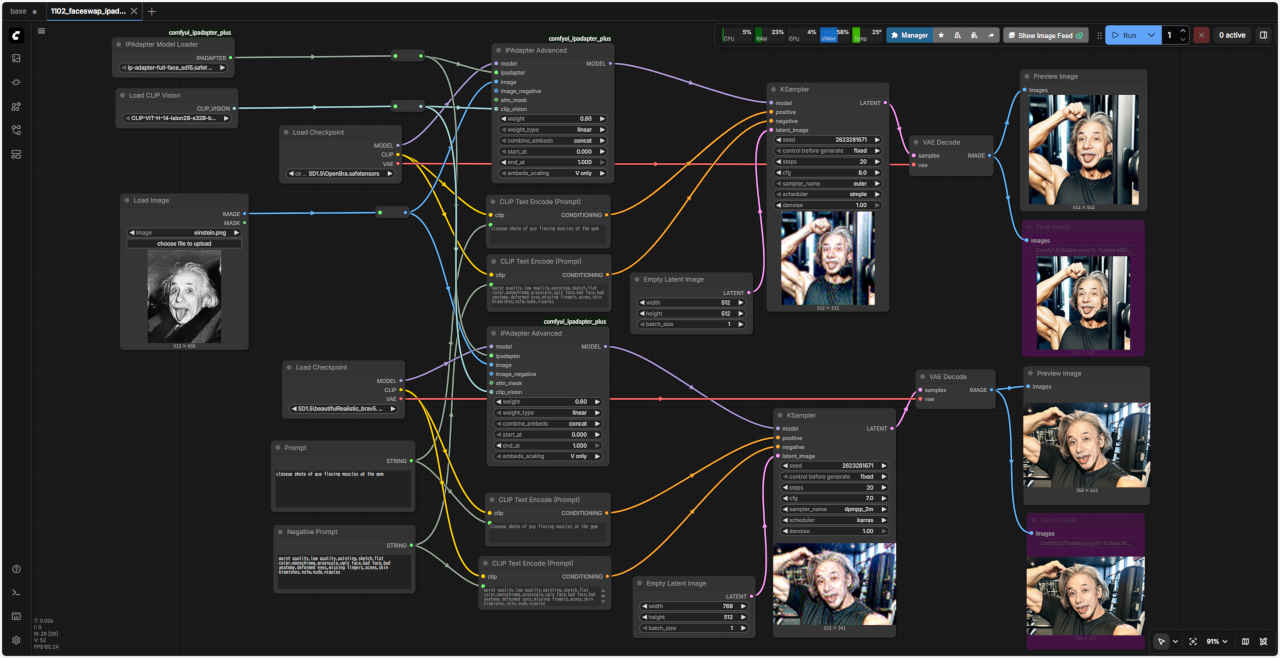The height and width of the screenshot is (658, 1280).
Task: Toggle the side panel layout icon top right
Action: pos(1263,35)
